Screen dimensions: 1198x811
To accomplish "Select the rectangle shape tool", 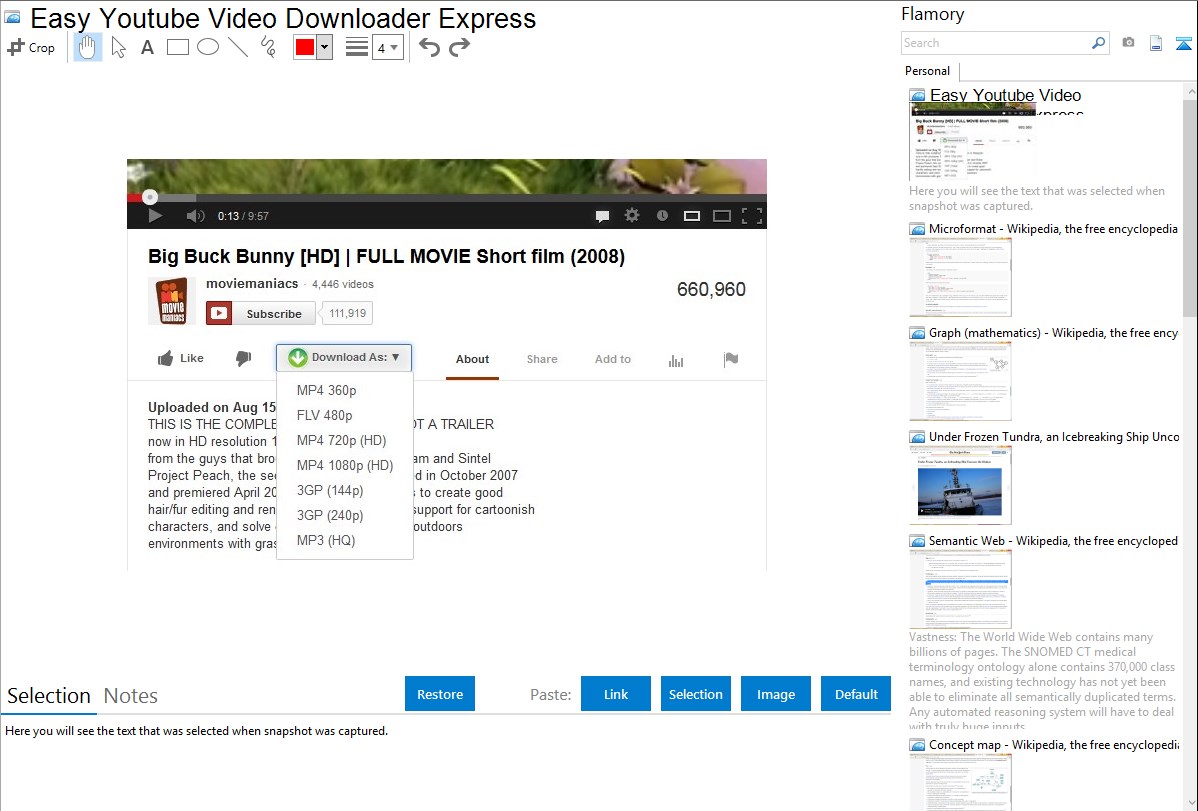I will click(177, 47).
